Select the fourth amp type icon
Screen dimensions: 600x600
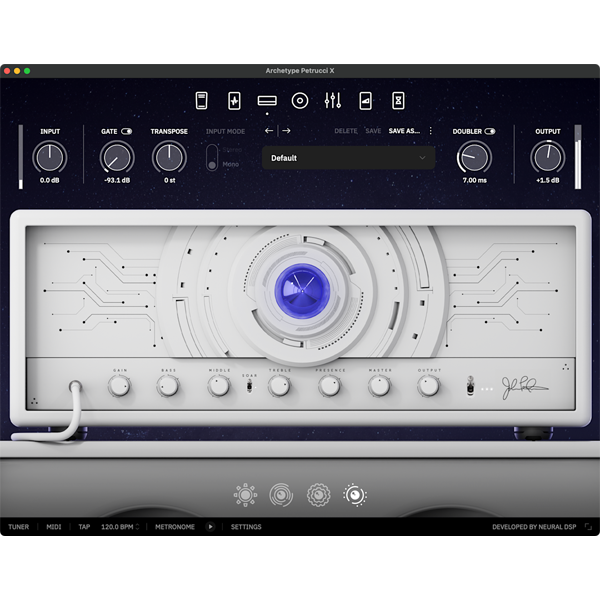tap(354, 494)
